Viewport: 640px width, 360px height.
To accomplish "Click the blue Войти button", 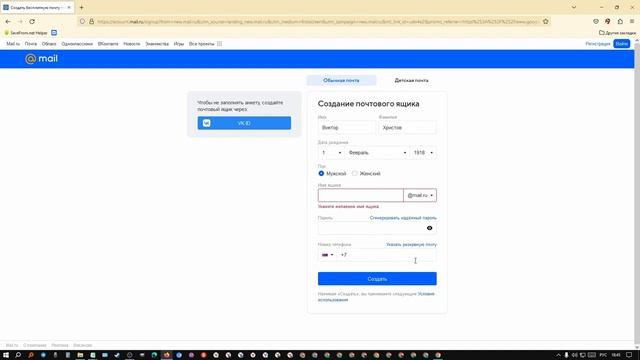I will 622,44.
